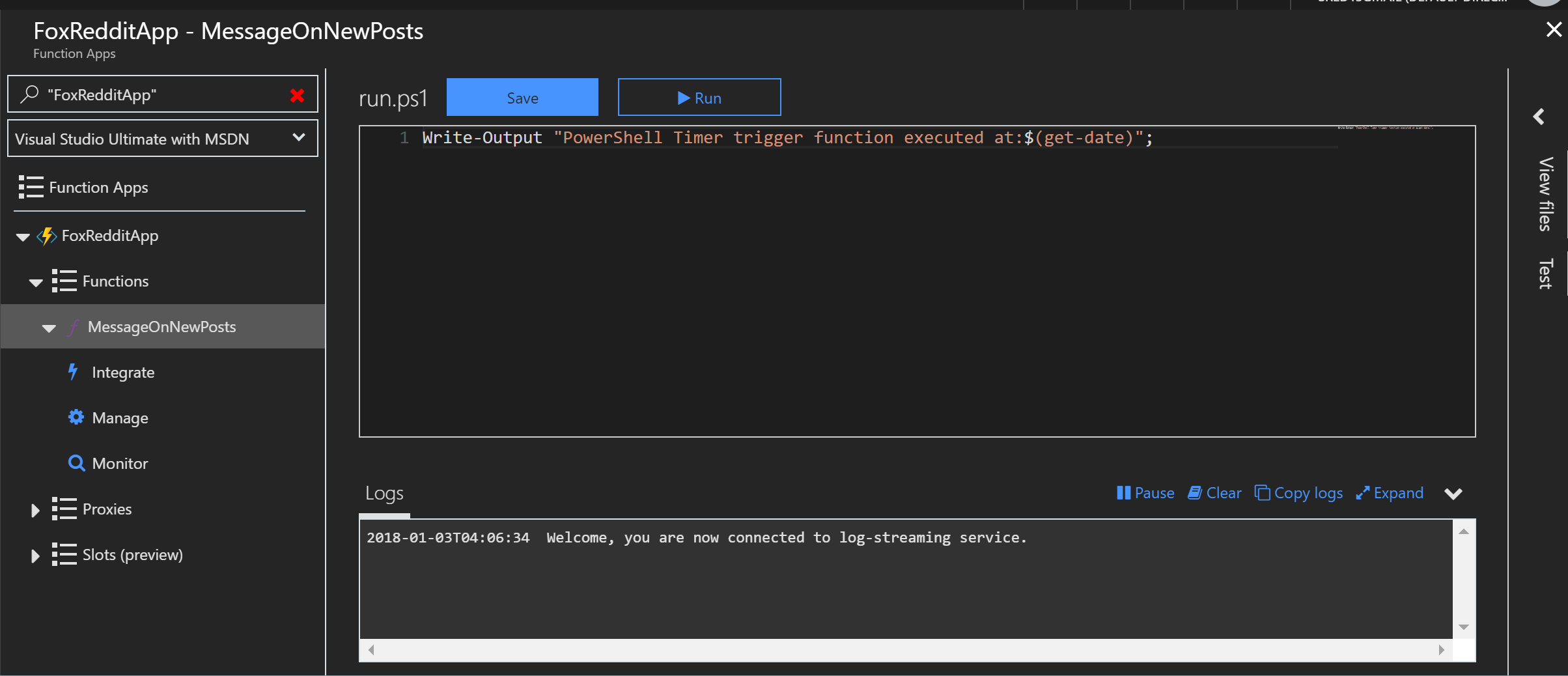Select the MessageOnNewPosts function
Screen dimensions: 1568x676
click(x=162, y=326)
